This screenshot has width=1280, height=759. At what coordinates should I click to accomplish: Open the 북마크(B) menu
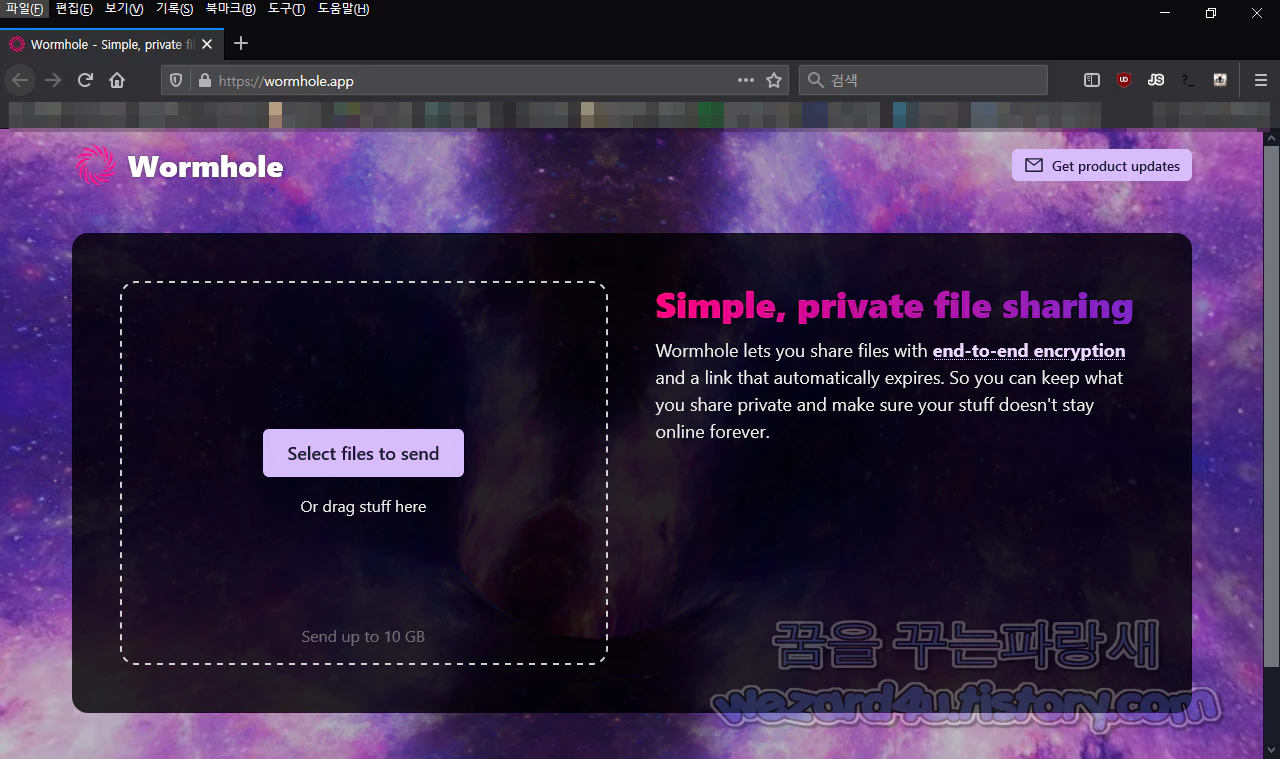point(231,9)
